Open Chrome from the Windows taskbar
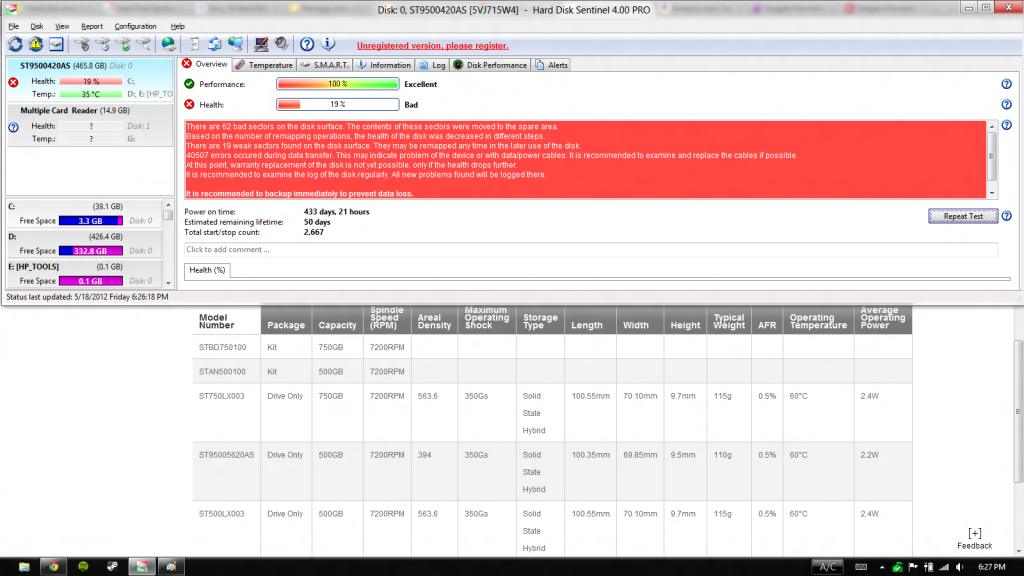 click(54, 566)
